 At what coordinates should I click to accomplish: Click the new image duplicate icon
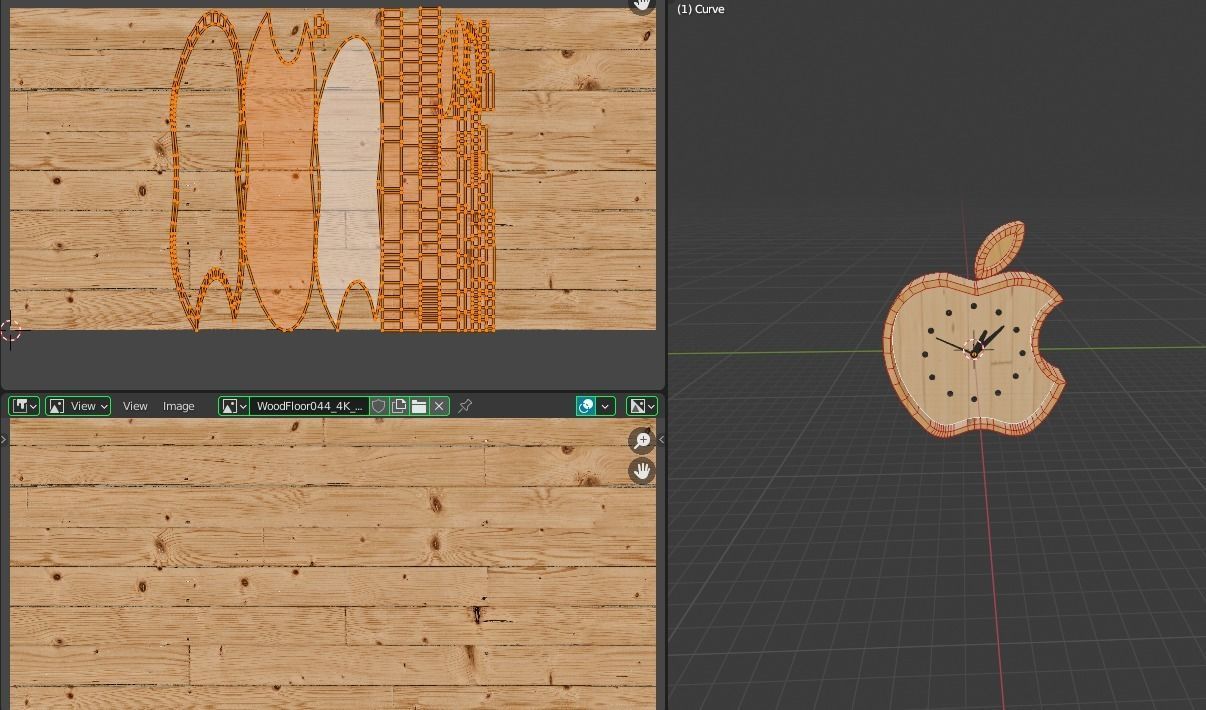click(399, 406)
